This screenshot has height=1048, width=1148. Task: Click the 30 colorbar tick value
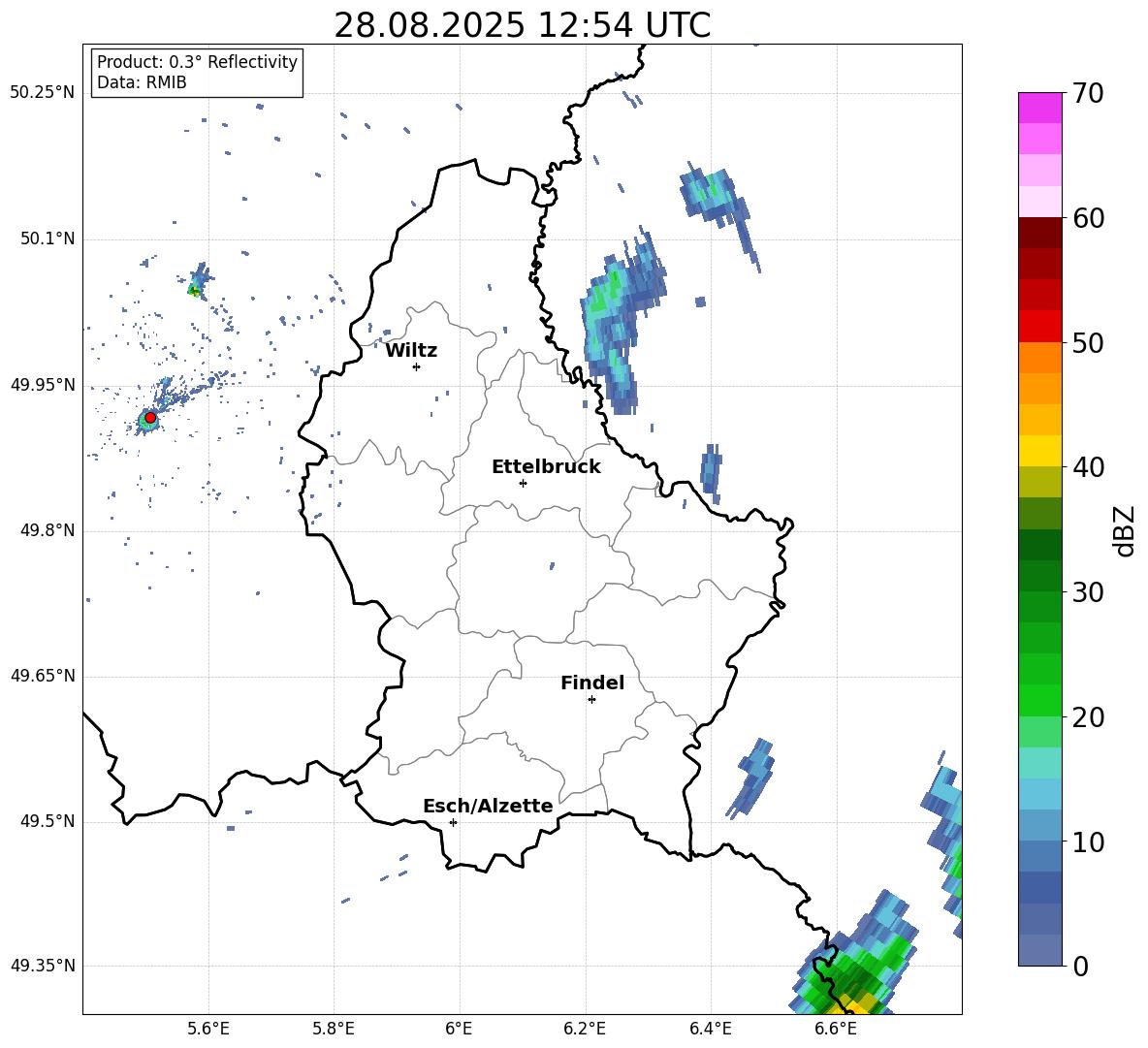click(1088, 592)
